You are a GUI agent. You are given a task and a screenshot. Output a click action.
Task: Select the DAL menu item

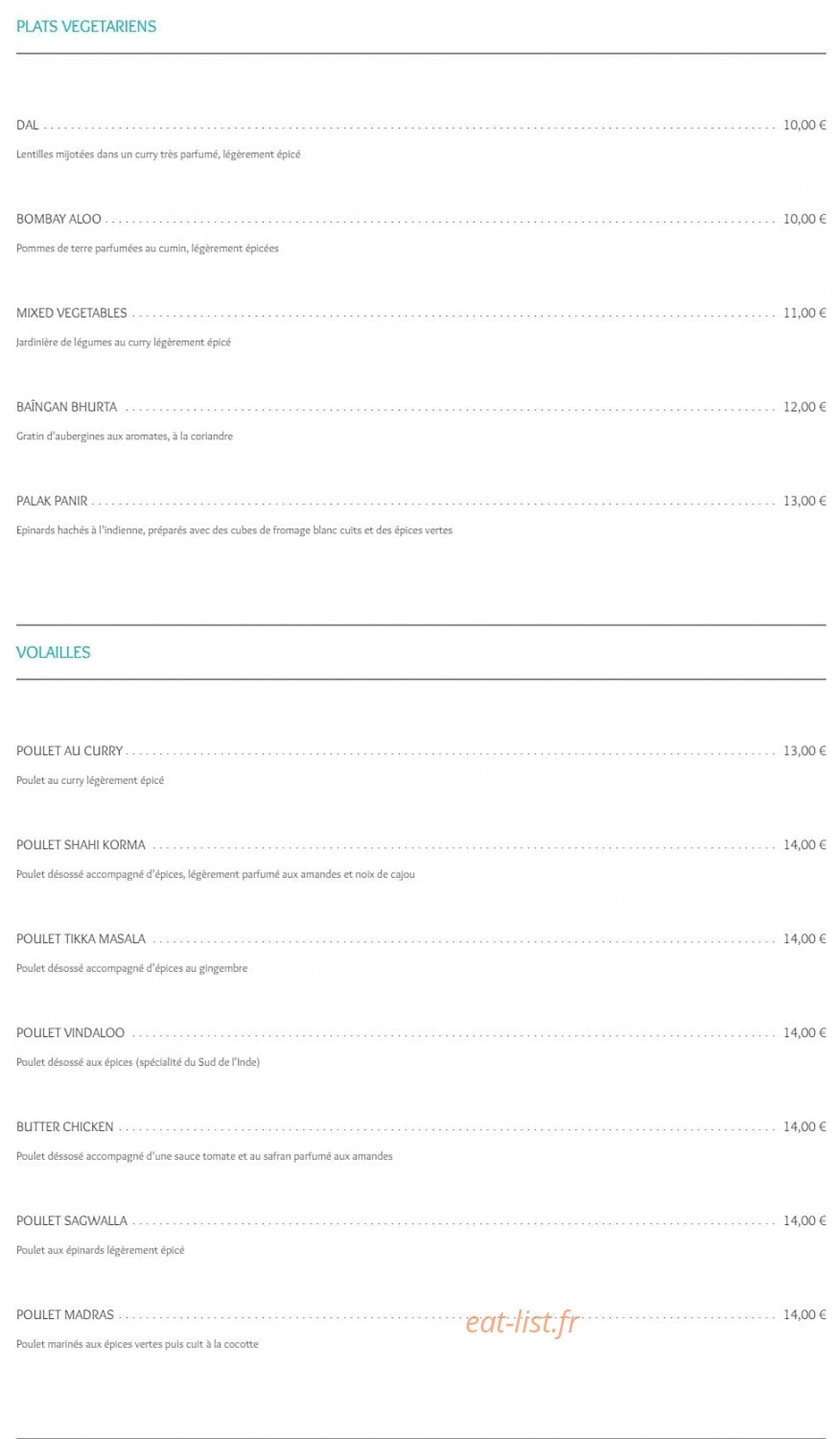coord(28,125)
